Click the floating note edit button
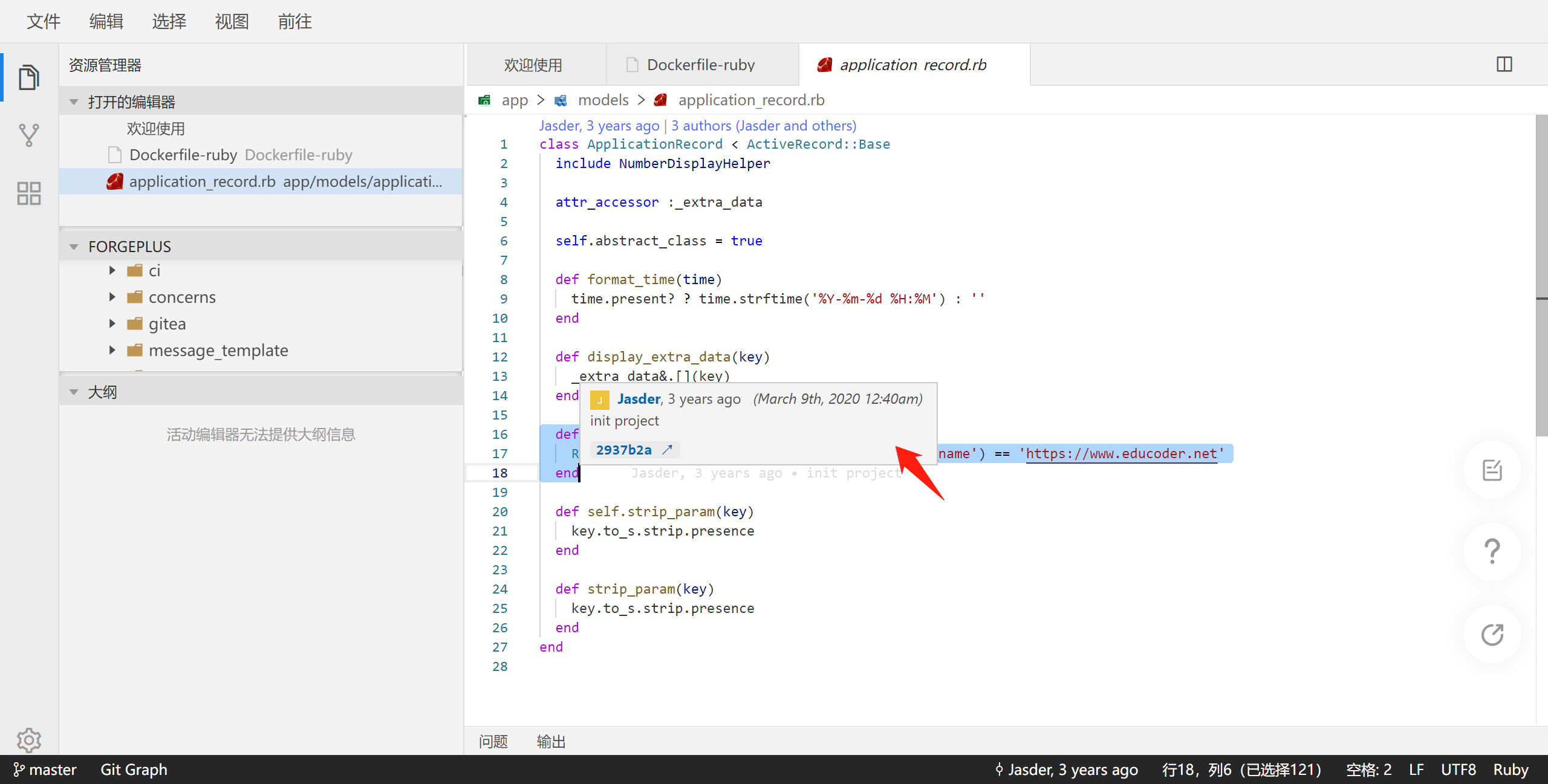Image resolution: width=1548 pixels, height=784 pixels. (x=1492, y=470)
